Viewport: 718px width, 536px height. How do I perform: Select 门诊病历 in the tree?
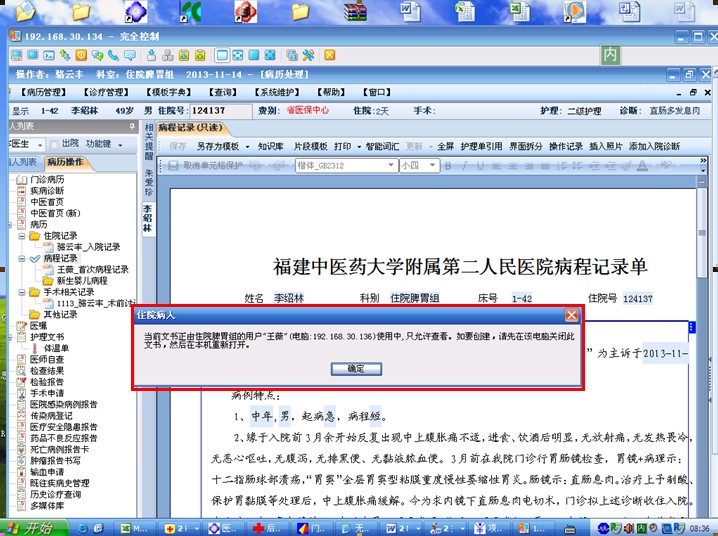[x=47, y=179]
